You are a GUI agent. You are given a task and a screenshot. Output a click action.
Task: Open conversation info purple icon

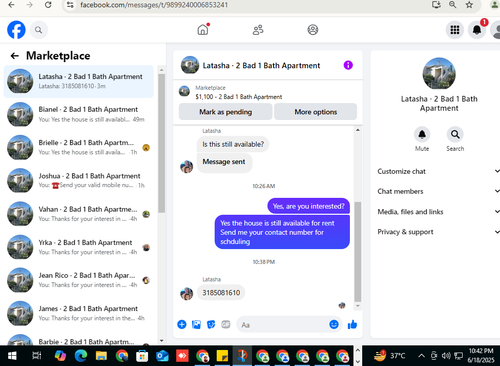click(348, 65)
